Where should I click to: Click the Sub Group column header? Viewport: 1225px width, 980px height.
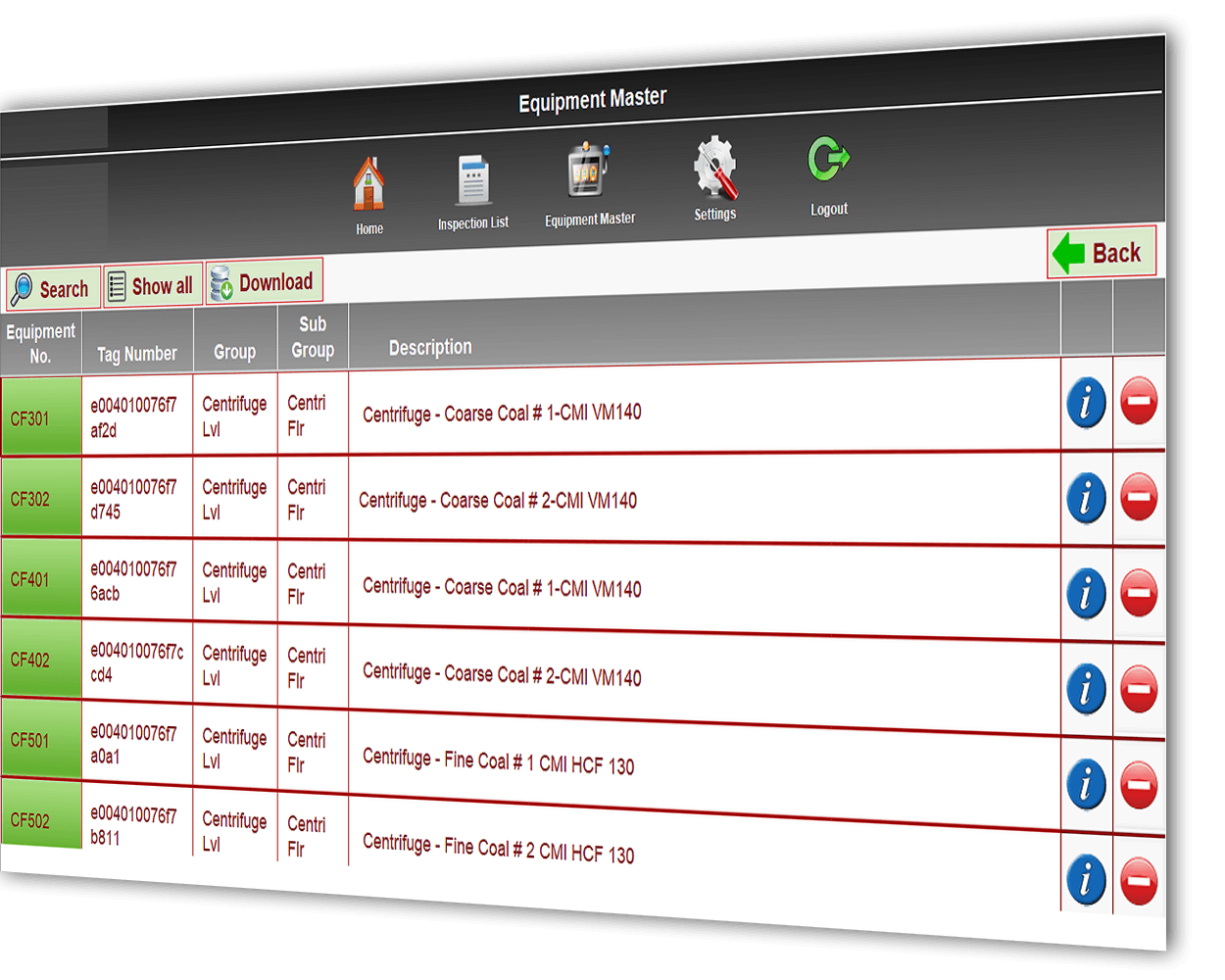tap(313, 336)
